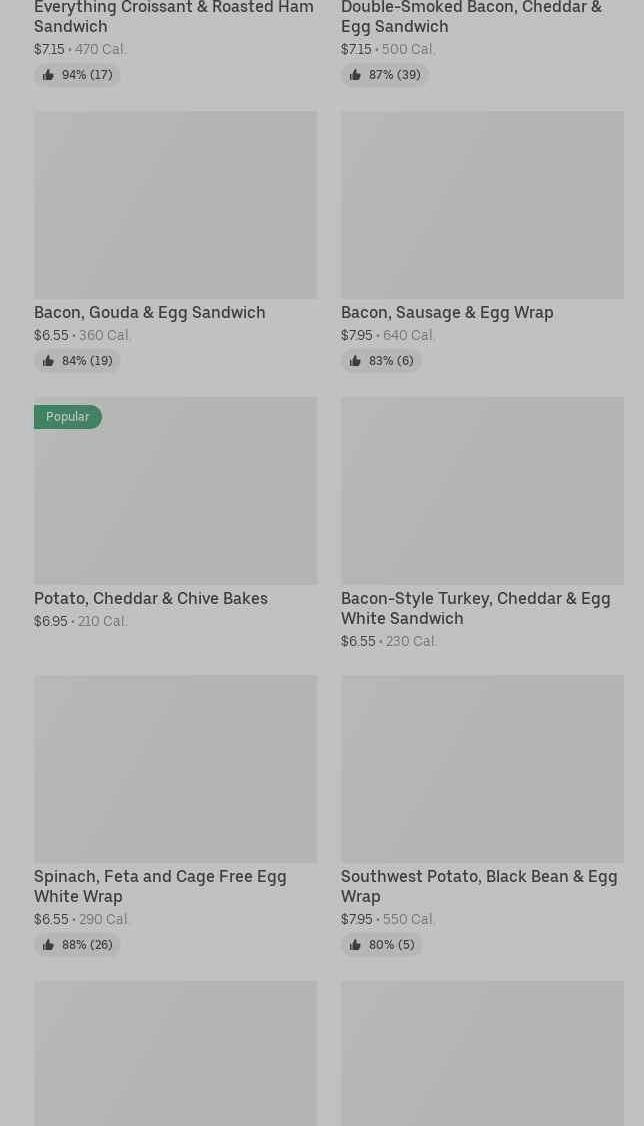The width and height of the screenshot is (644, 1126).
Task: Click thumbs-up icon for Double-Smoked Bacon sandwich
Action: [355, 75]
